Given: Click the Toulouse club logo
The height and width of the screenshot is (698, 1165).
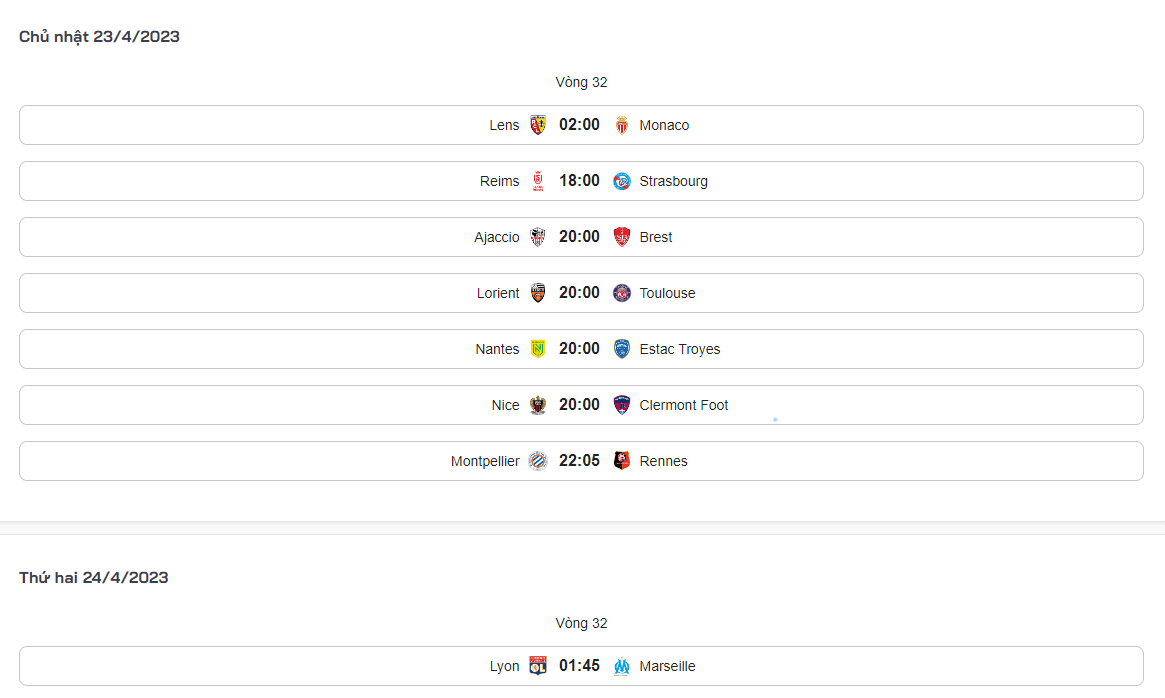Looking at the screenshot, I should 622,293.
